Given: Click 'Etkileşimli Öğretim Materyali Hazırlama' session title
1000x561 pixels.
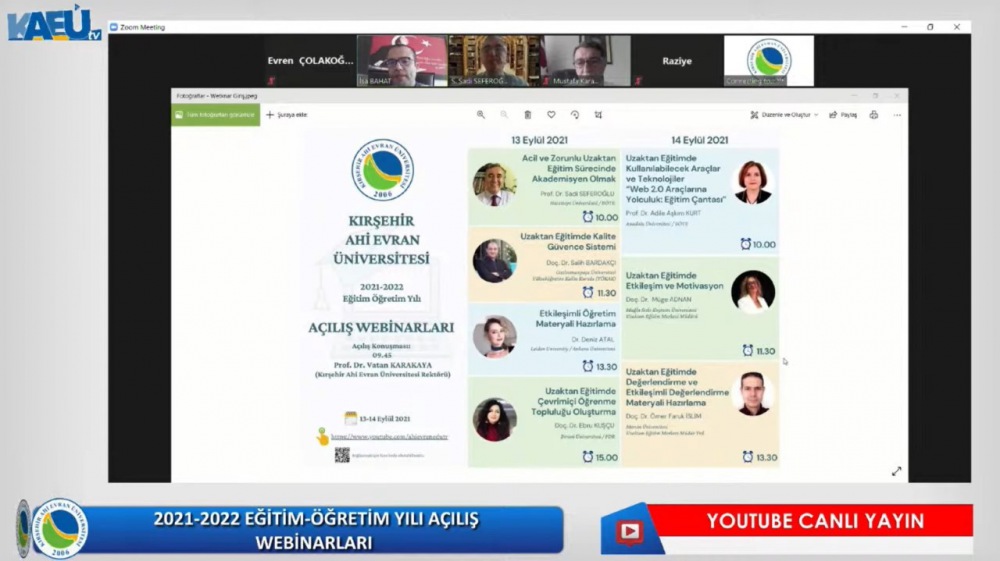Looking at the screenshot, I should point(575,318).
